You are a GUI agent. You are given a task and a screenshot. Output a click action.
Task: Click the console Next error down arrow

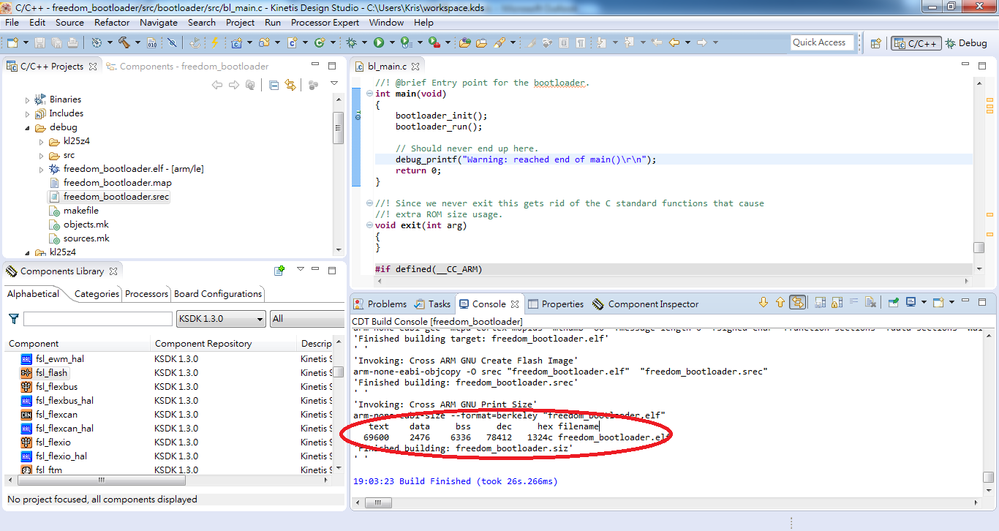(763, 303)
